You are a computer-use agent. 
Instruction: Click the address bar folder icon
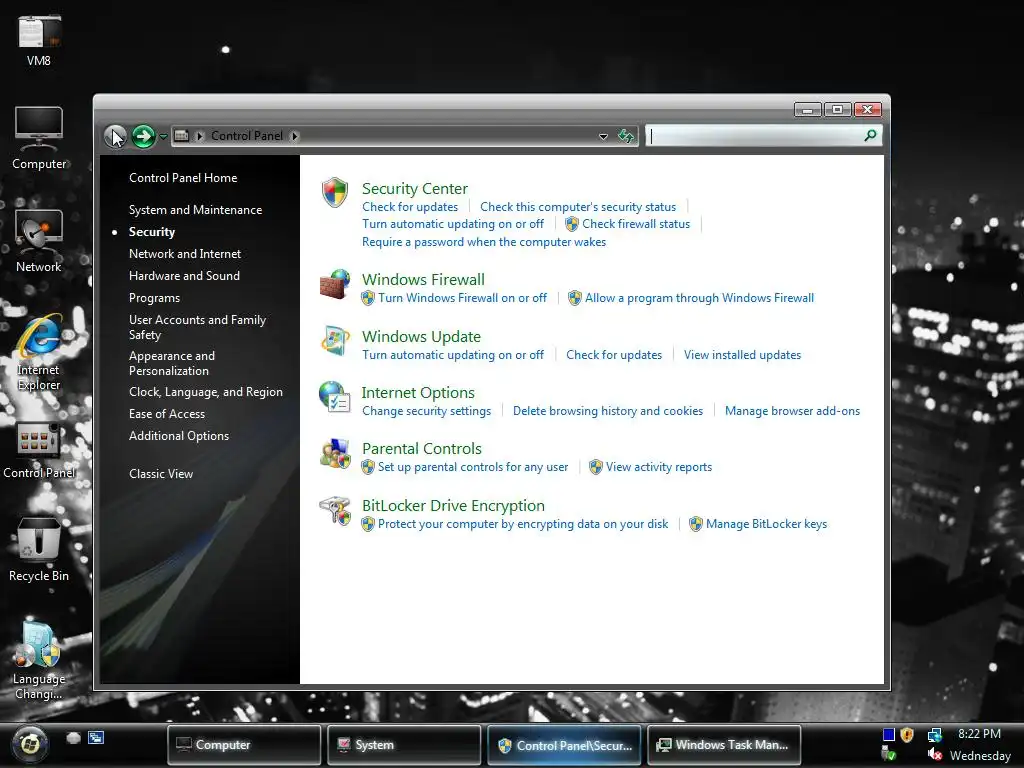click(x=182, y=136)
